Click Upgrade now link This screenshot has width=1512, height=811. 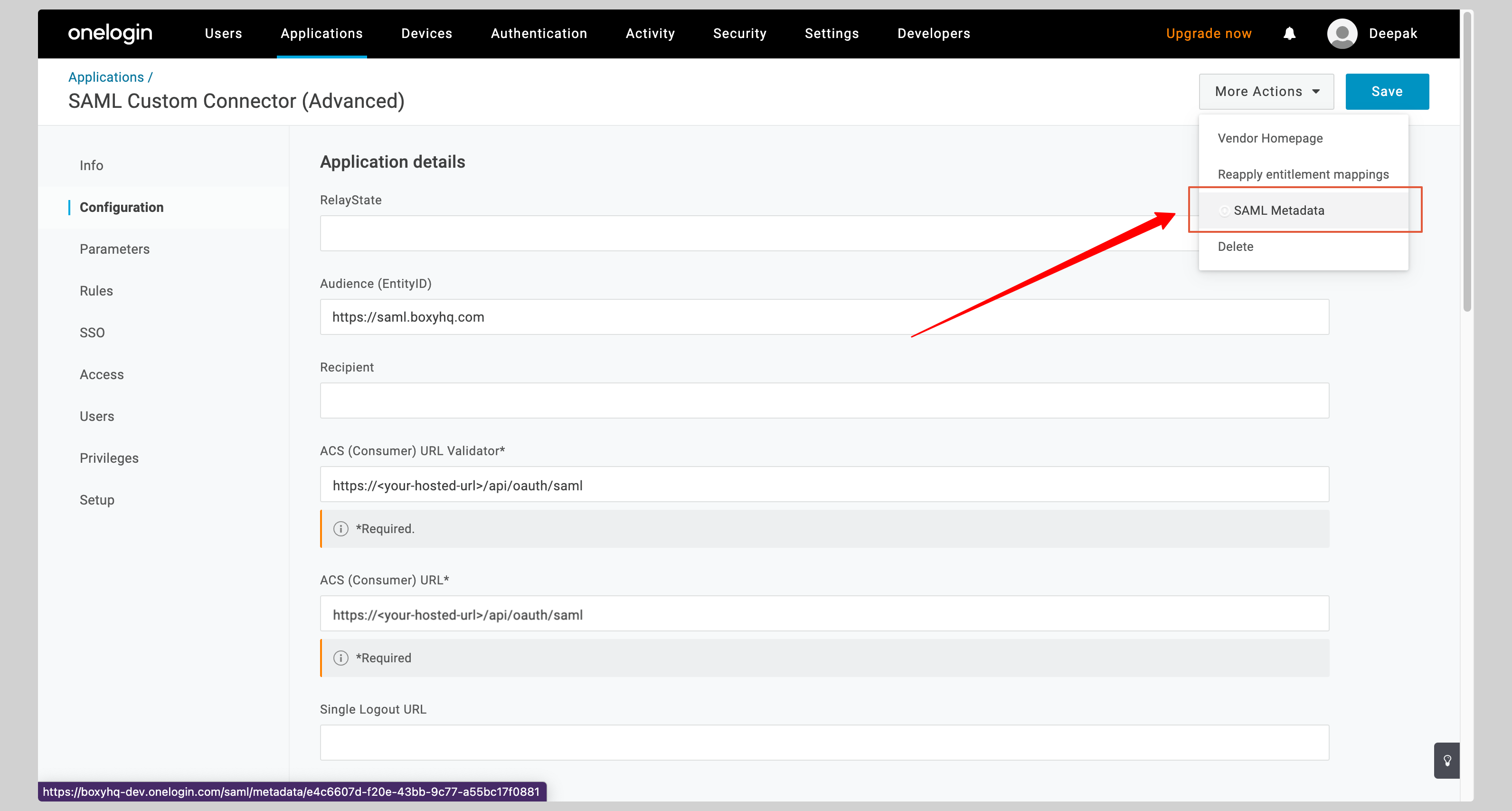click(x=1208, y=33)
